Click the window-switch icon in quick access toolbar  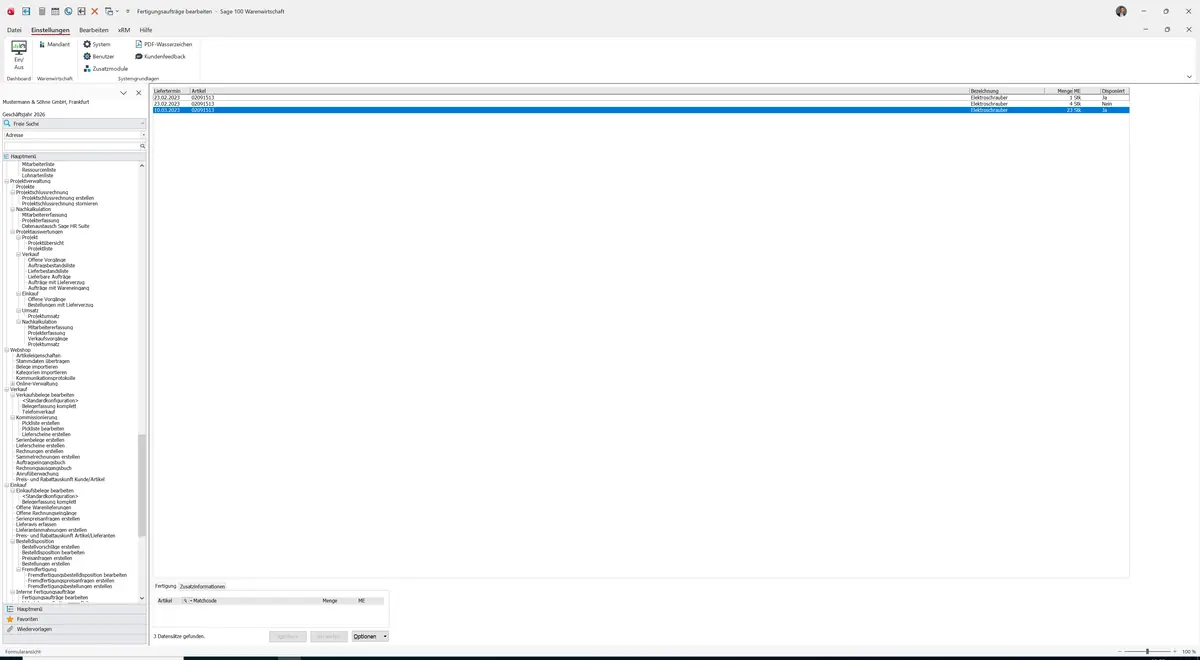point(108,11)
